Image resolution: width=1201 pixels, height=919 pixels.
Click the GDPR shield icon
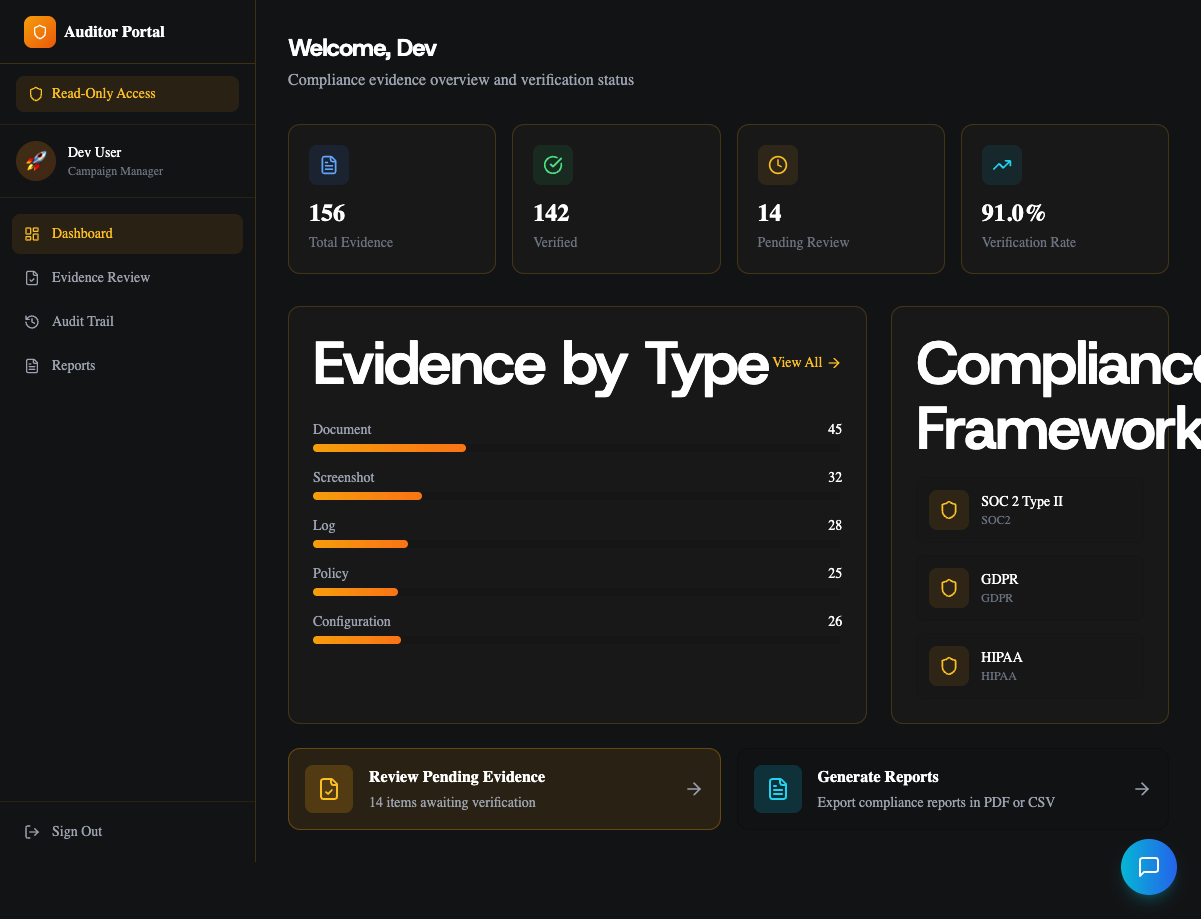948,588
